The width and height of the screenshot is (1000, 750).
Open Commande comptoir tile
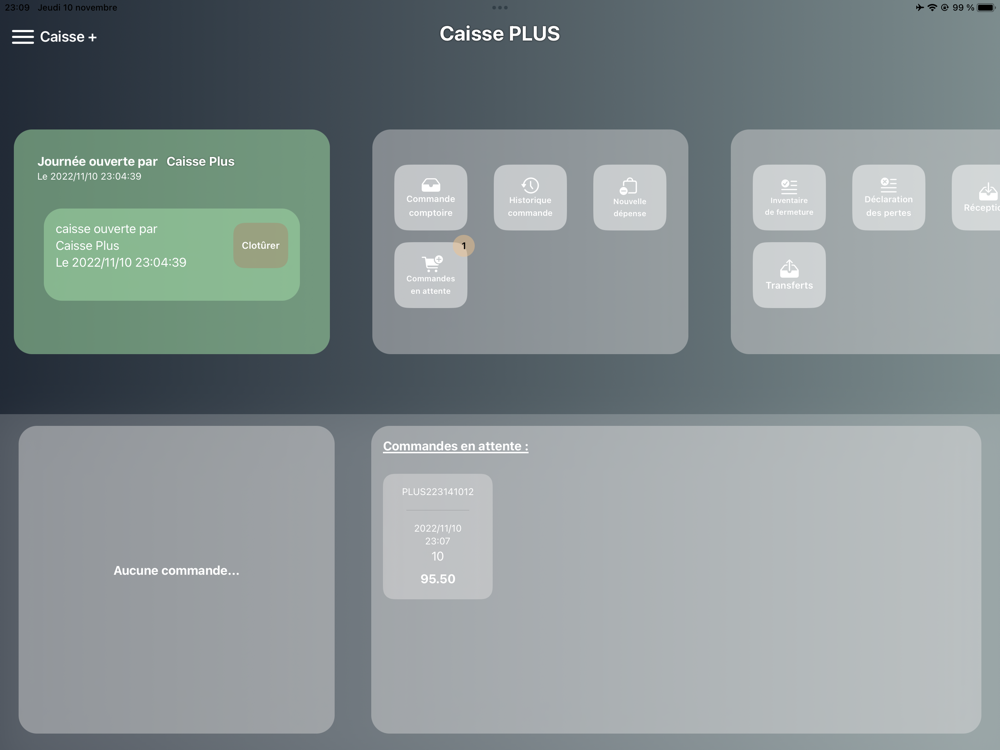click(x=430, y=198)
